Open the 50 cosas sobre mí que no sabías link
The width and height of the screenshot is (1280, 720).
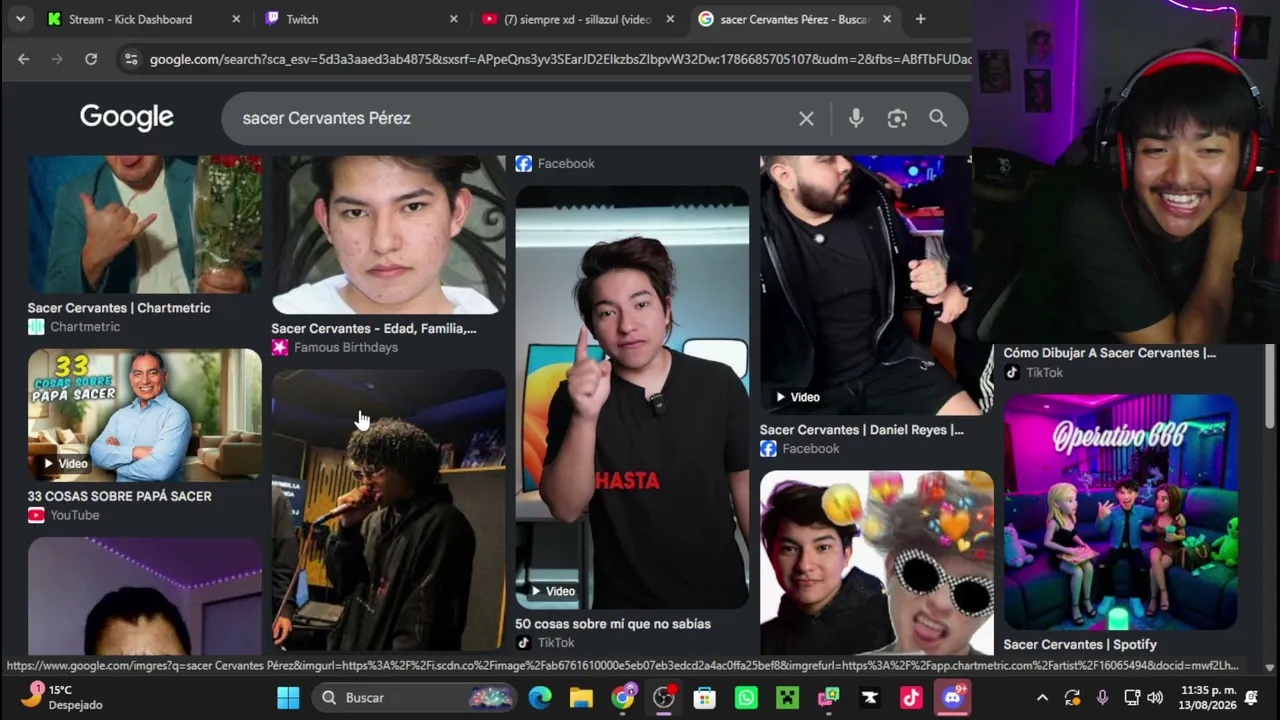[613, 624]
